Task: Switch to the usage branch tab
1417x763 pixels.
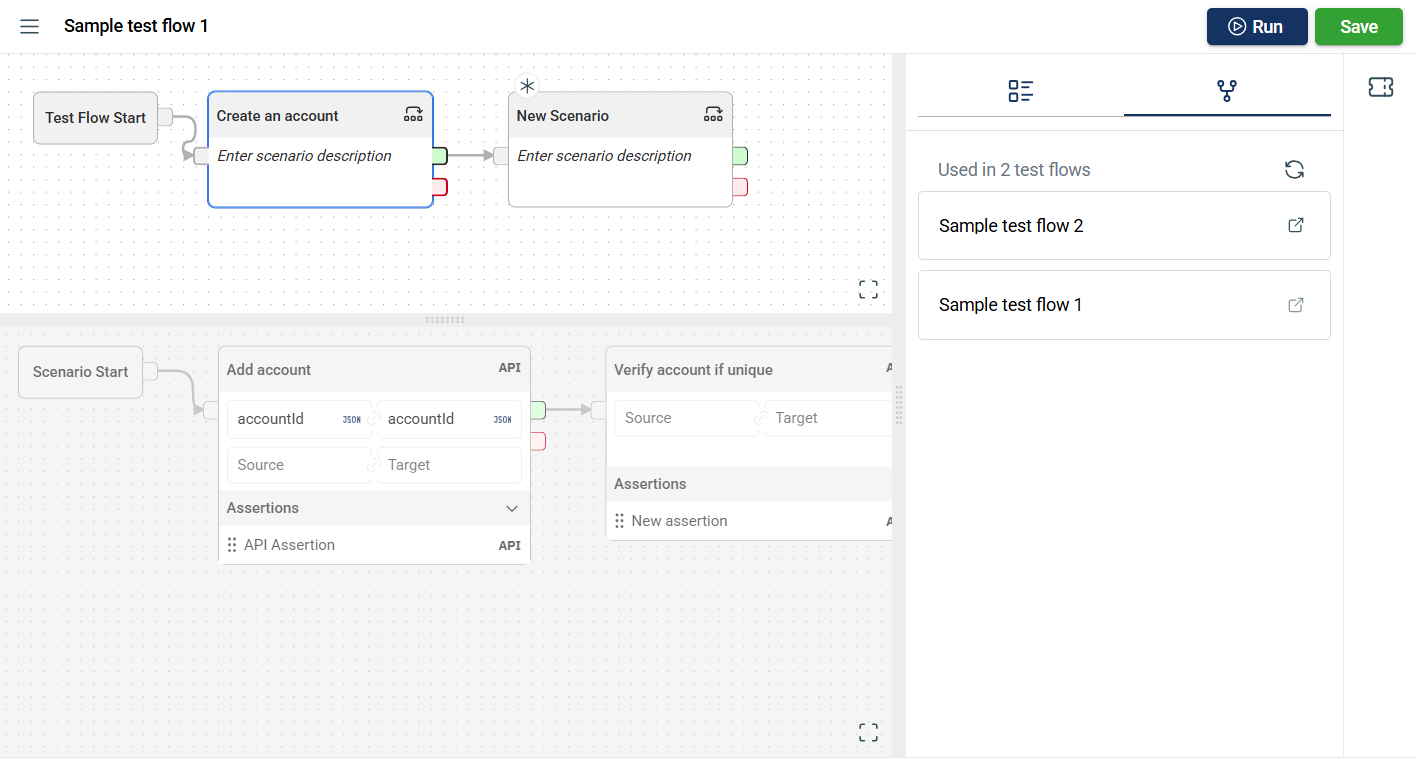Action: tap(1227, 91)
